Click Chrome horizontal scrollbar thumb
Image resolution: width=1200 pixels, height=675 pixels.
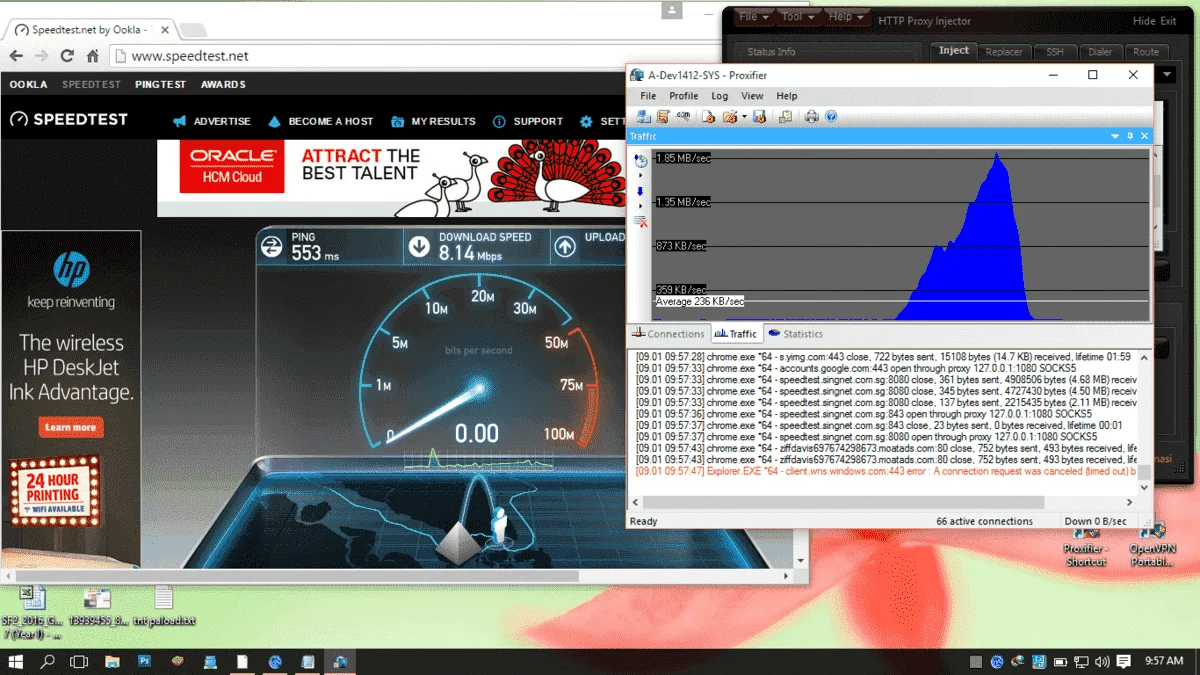click(296, 576)
